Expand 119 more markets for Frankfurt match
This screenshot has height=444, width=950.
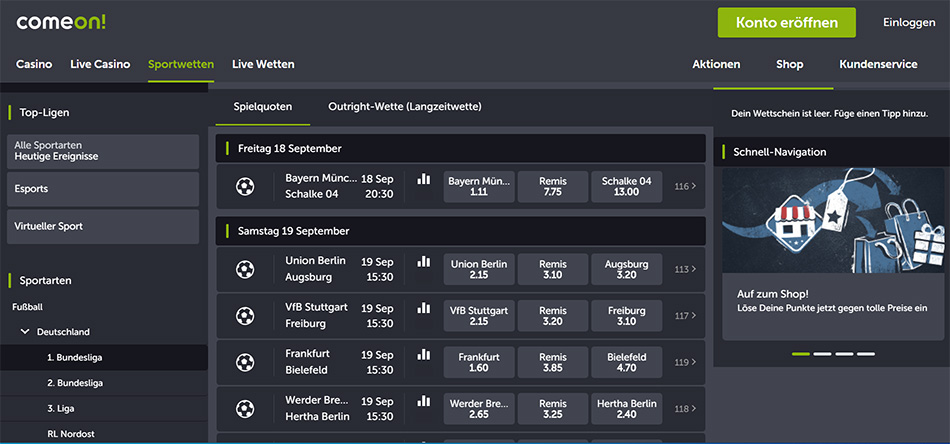(x=685, y=362)
